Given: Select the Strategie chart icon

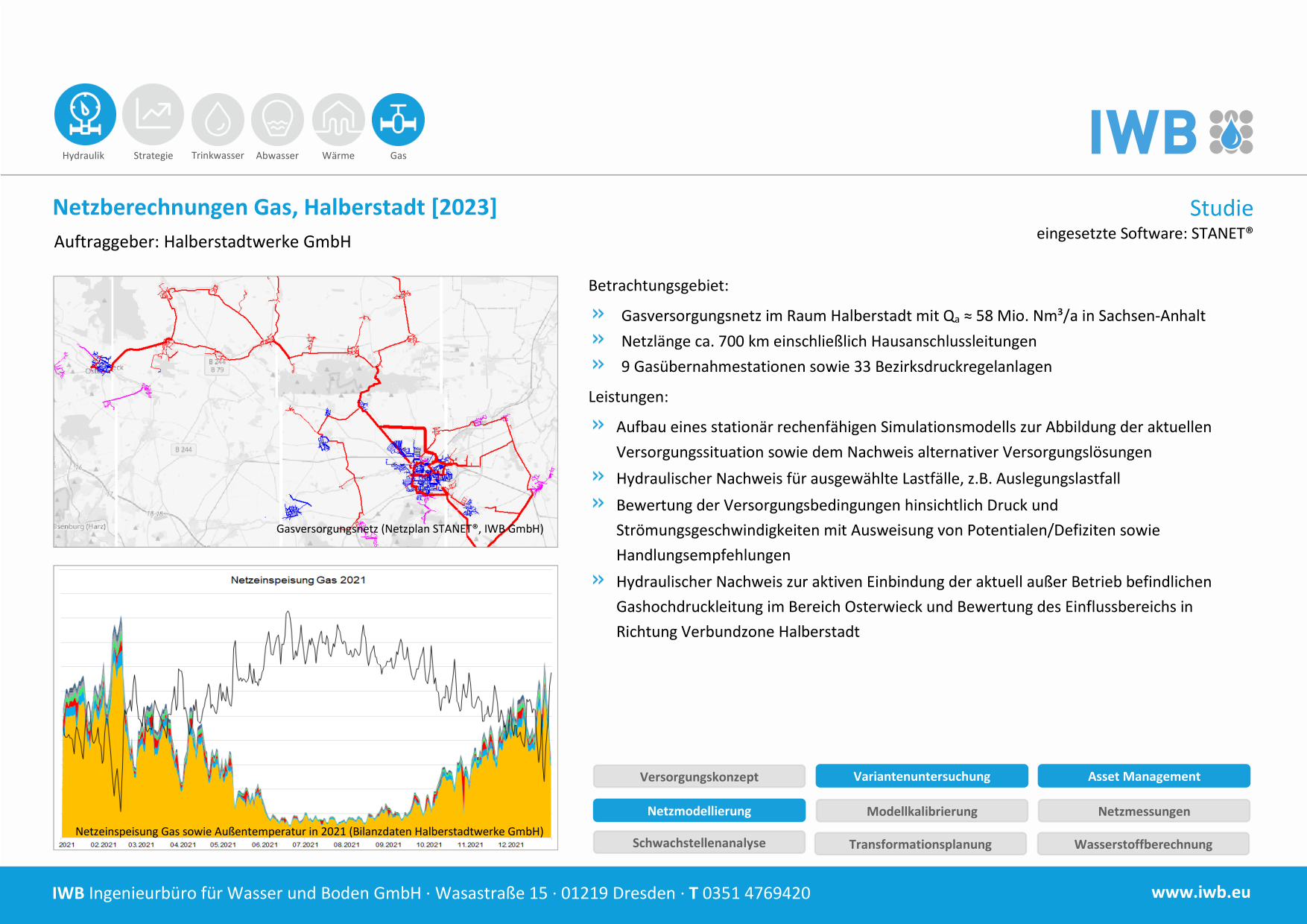Looking at the screenshot, I should [153, 114].
